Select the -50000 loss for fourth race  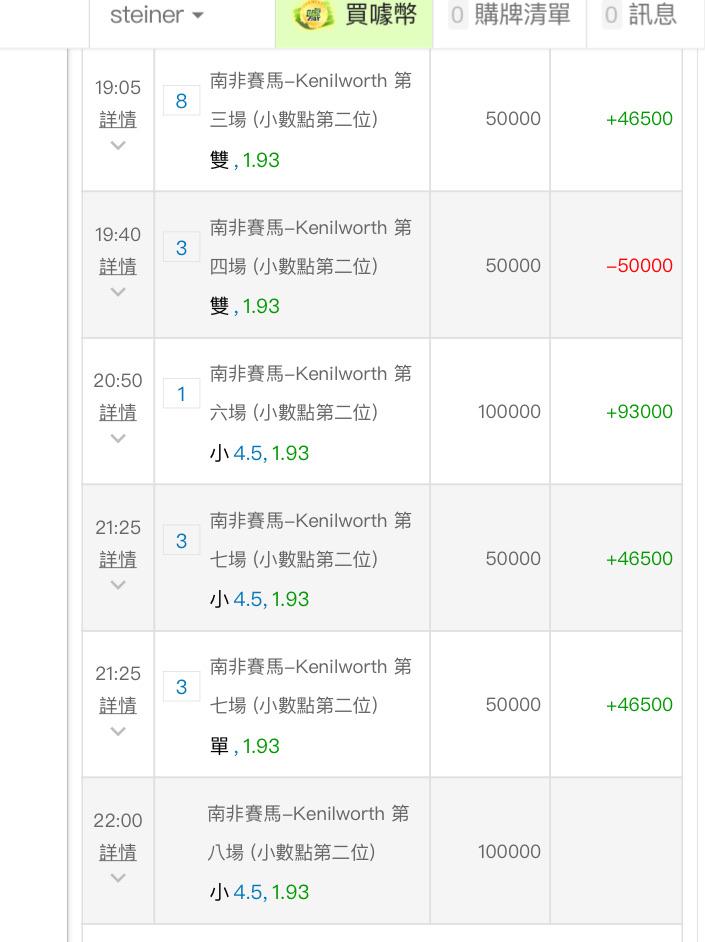(x=639, y=266)
